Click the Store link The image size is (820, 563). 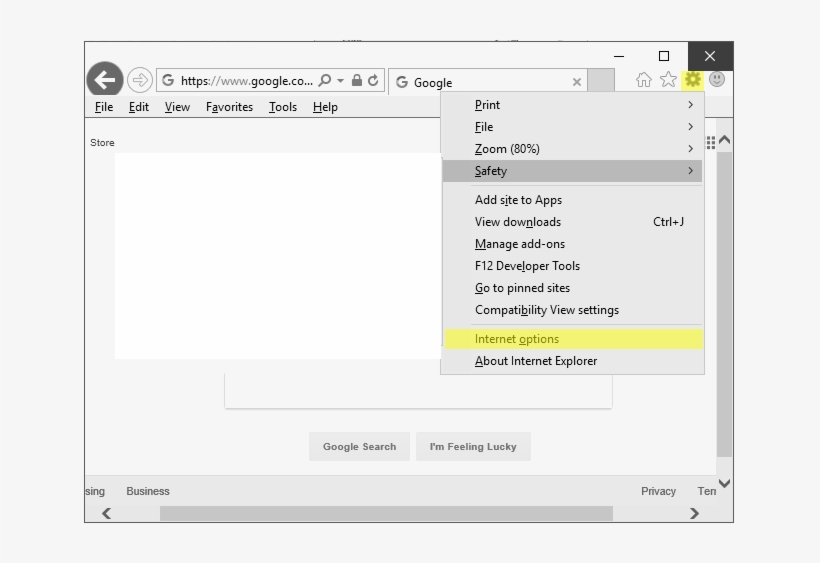(102, 143)
